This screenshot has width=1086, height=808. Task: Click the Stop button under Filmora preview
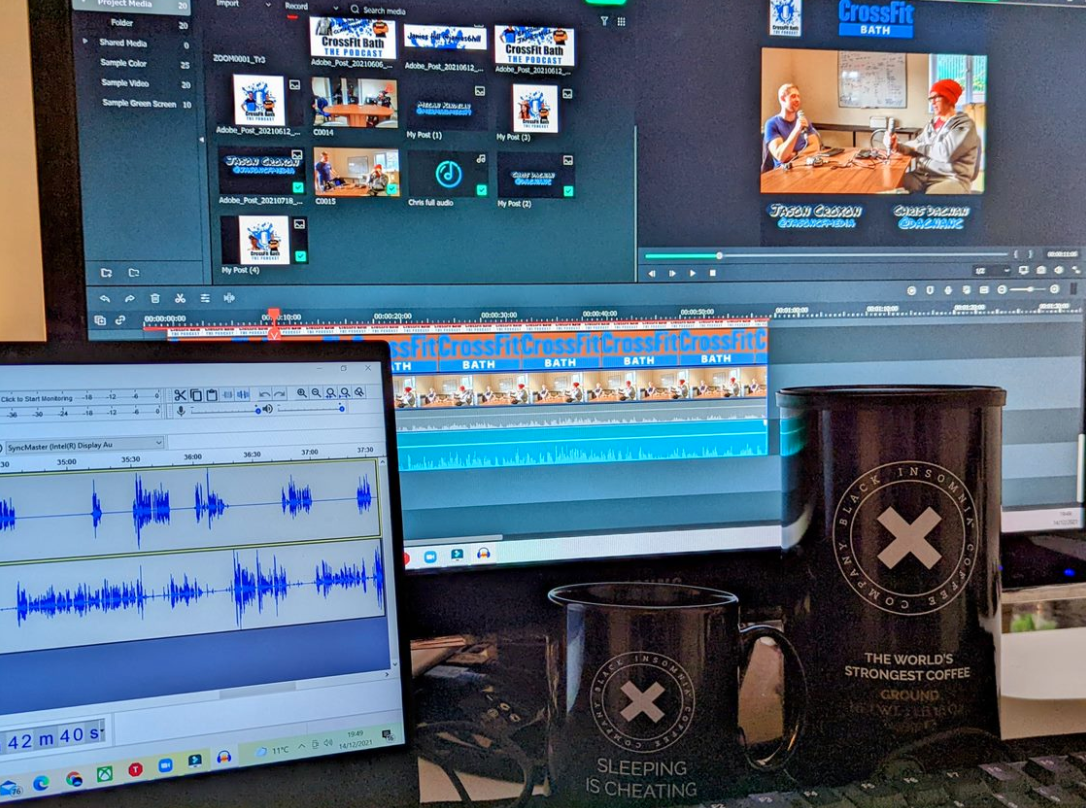click(x=712, y=273)
